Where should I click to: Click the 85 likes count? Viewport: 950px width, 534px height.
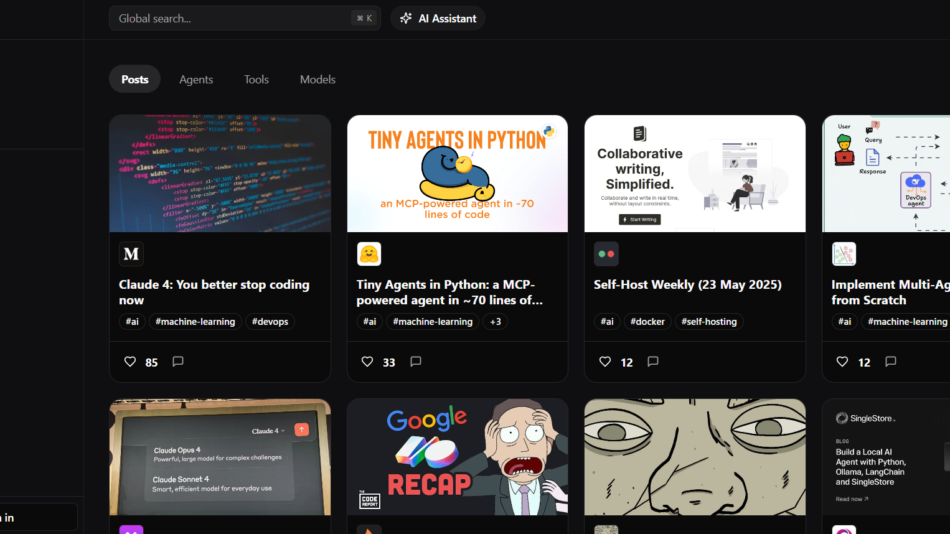click(151, 362)
